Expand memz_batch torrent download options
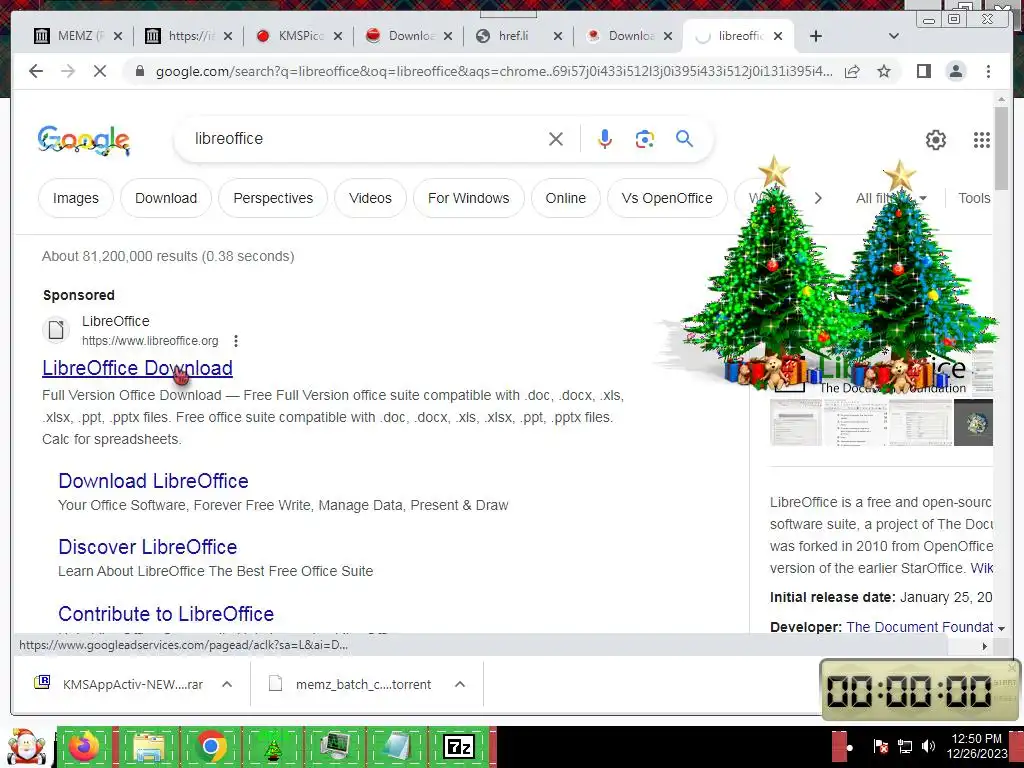The image size is (1024, 768). [x=460, y=684]
